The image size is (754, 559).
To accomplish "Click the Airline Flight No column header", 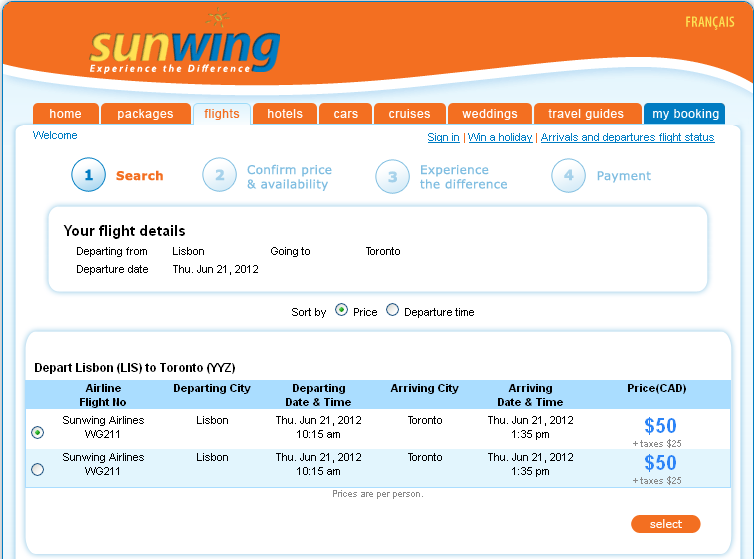I will [x=103, y=395].
